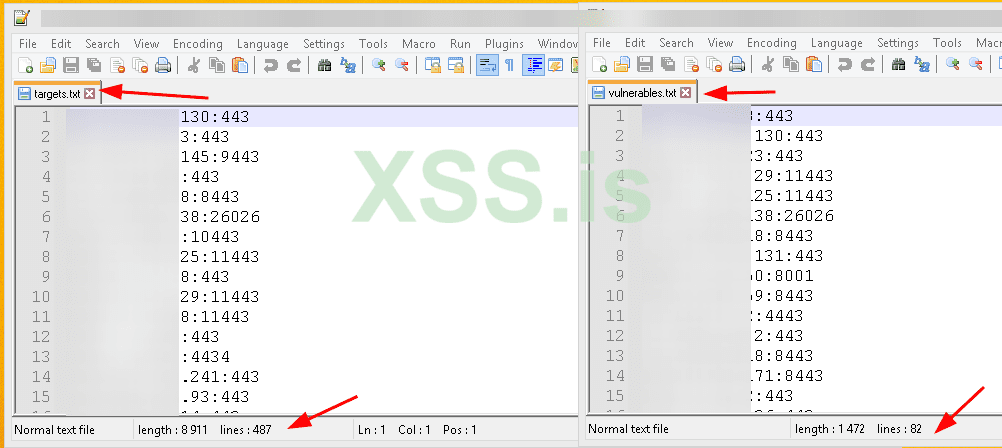The height and width of the screenshot is (448, 1002).
Task: Click Zoom Out icon in targets.txt window
Action: pyautogui.click(x=402, y=65)
